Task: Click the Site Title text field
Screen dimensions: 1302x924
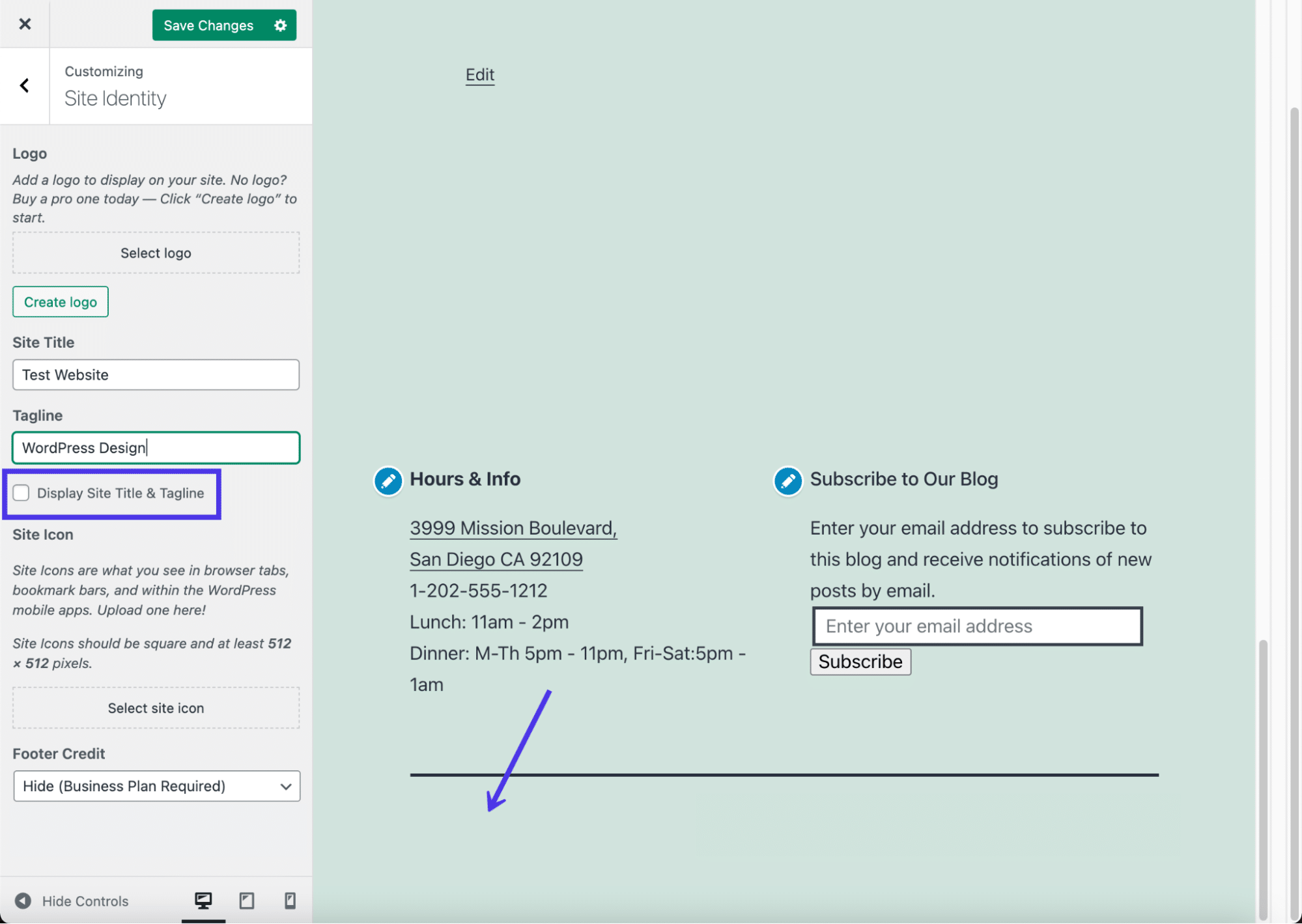Action: pos(156,375)
